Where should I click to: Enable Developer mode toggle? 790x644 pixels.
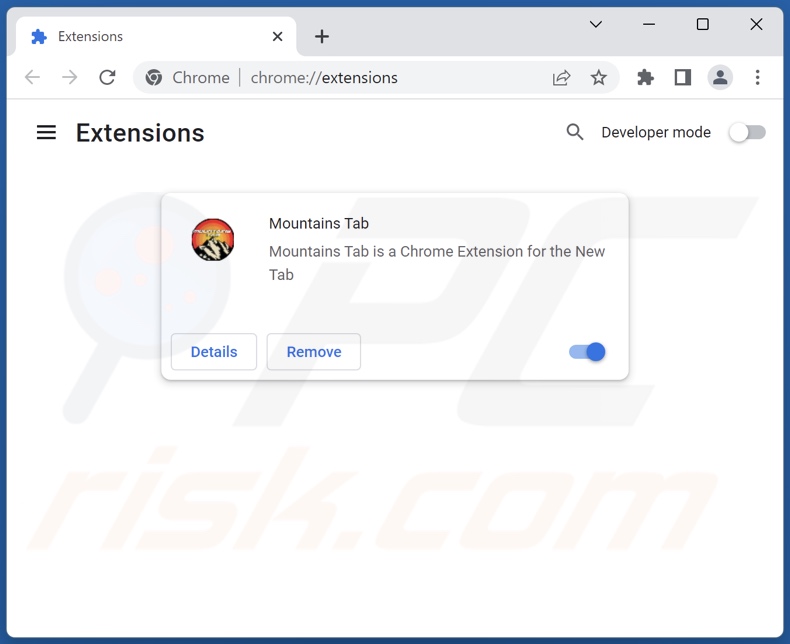click(748, 133)
